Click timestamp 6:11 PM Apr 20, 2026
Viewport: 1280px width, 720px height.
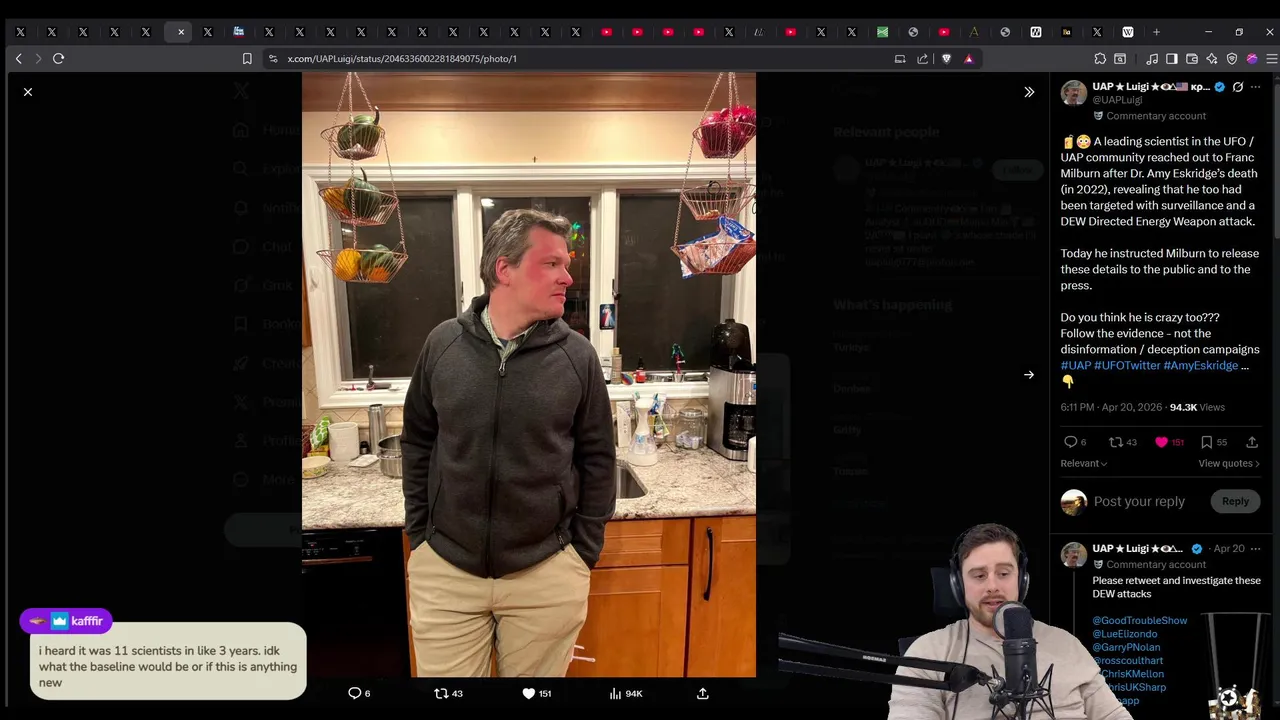tap(1111, 408)
